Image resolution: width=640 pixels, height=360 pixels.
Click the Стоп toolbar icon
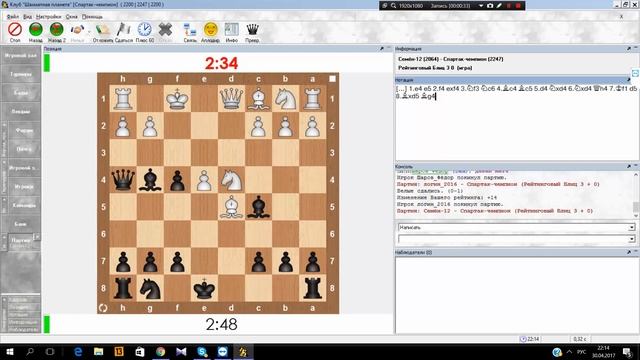15,30
